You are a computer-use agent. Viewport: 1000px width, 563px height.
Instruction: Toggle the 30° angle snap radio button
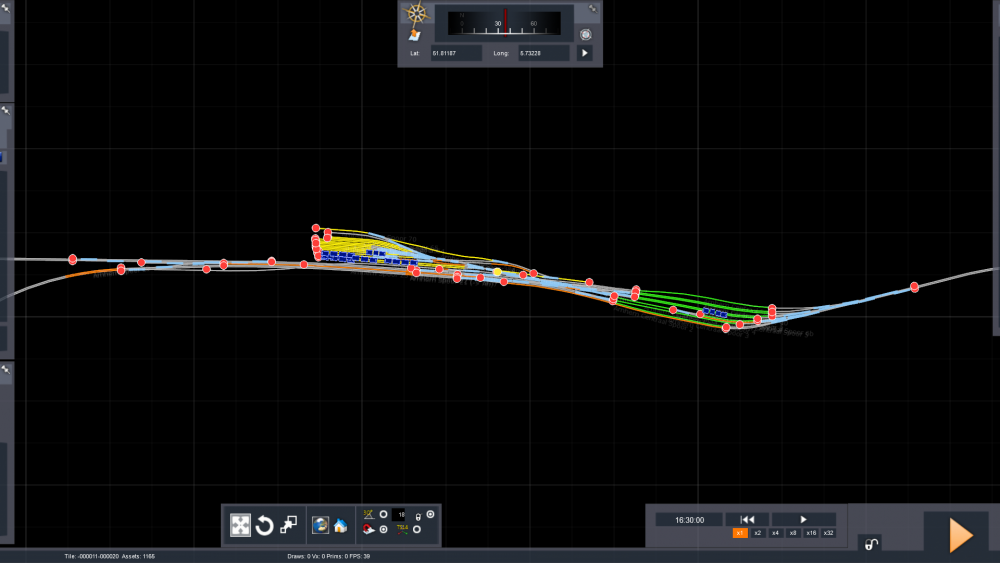[383, 513]
